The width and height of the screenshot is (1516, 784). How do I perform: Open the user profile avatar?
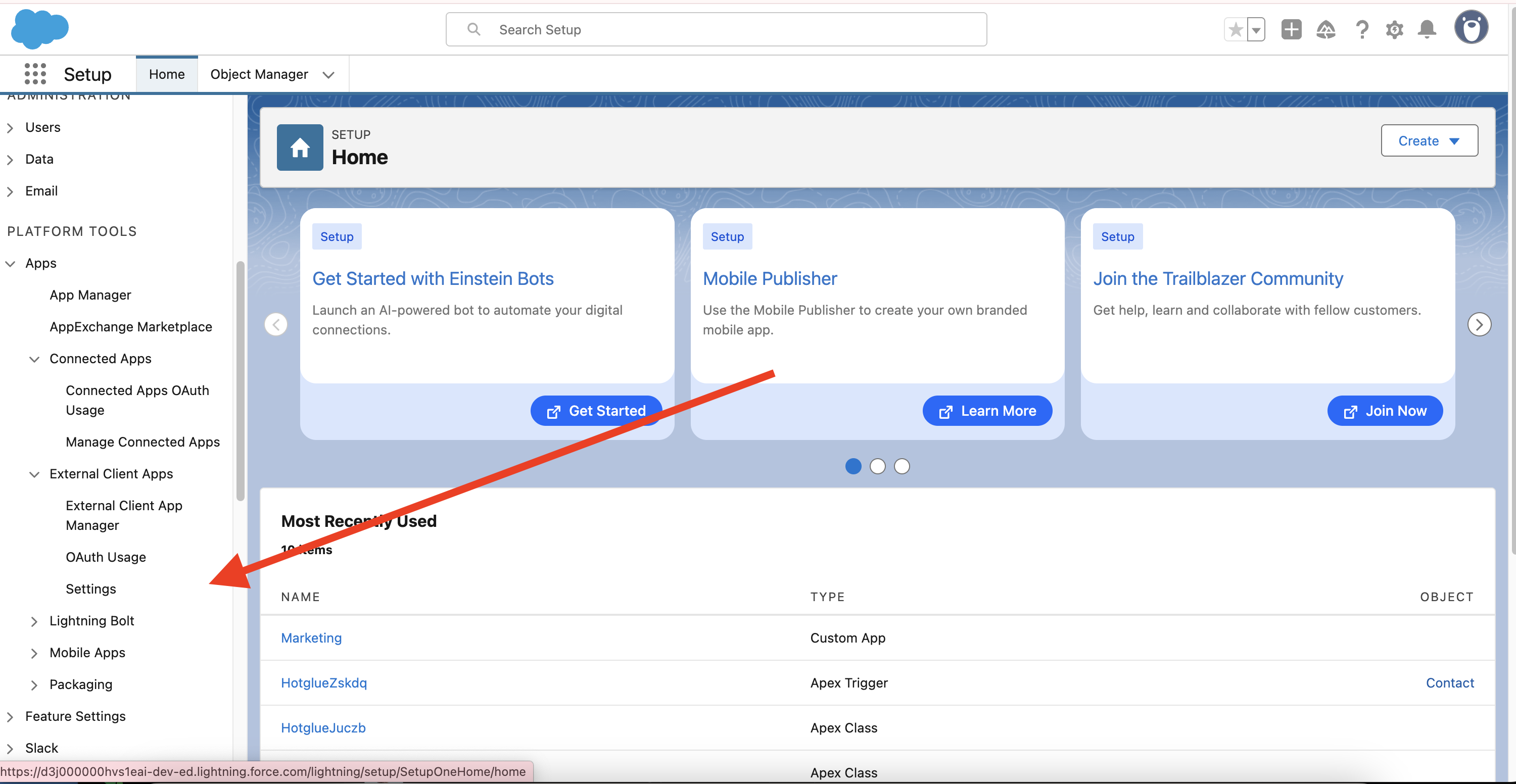(x=1471, y=27)
